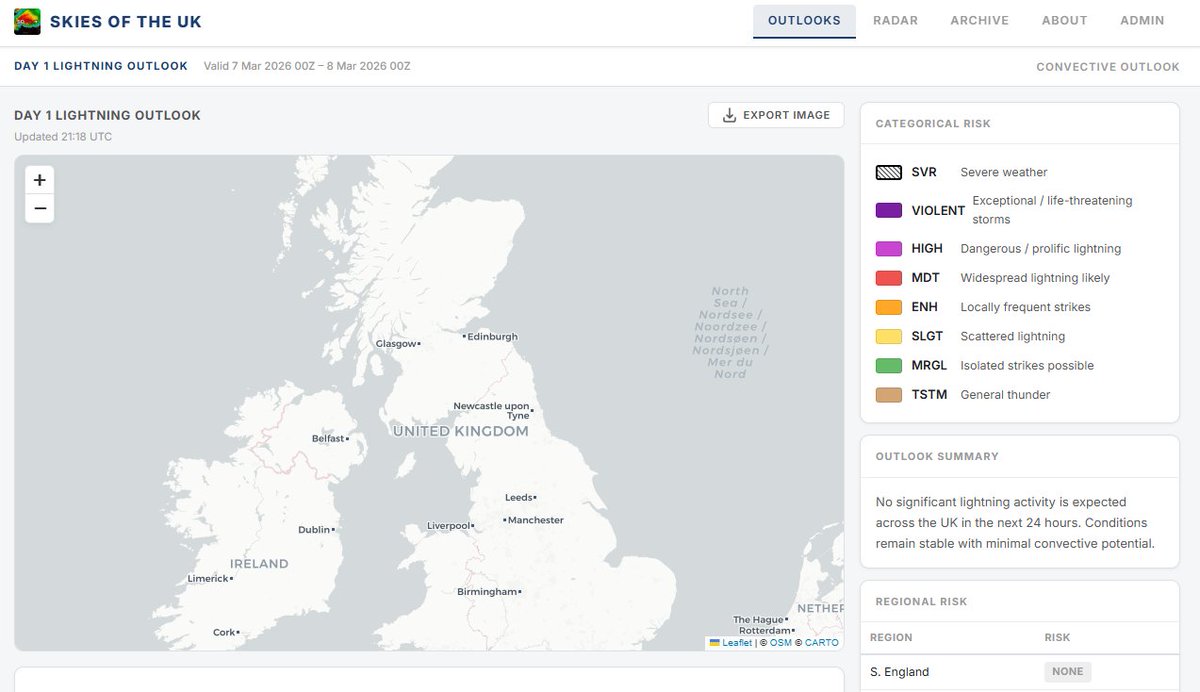Click the outlook validity date text
The width and height of the screenshot is (1200, 692).
coord(307,66)
